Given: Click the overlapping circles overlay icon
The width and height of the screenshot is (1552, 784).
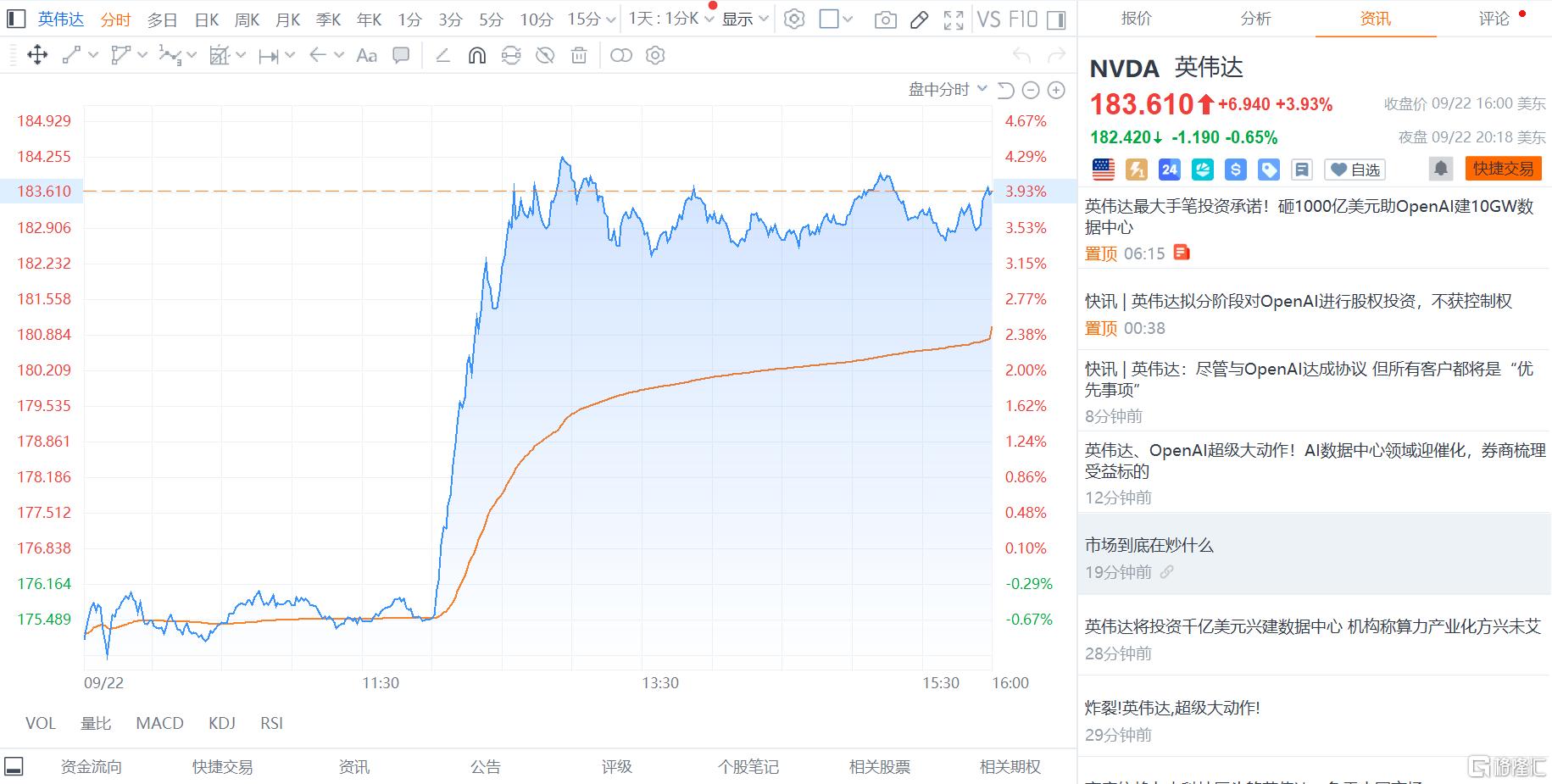Looking at the screenshot, I should point(621,56).
